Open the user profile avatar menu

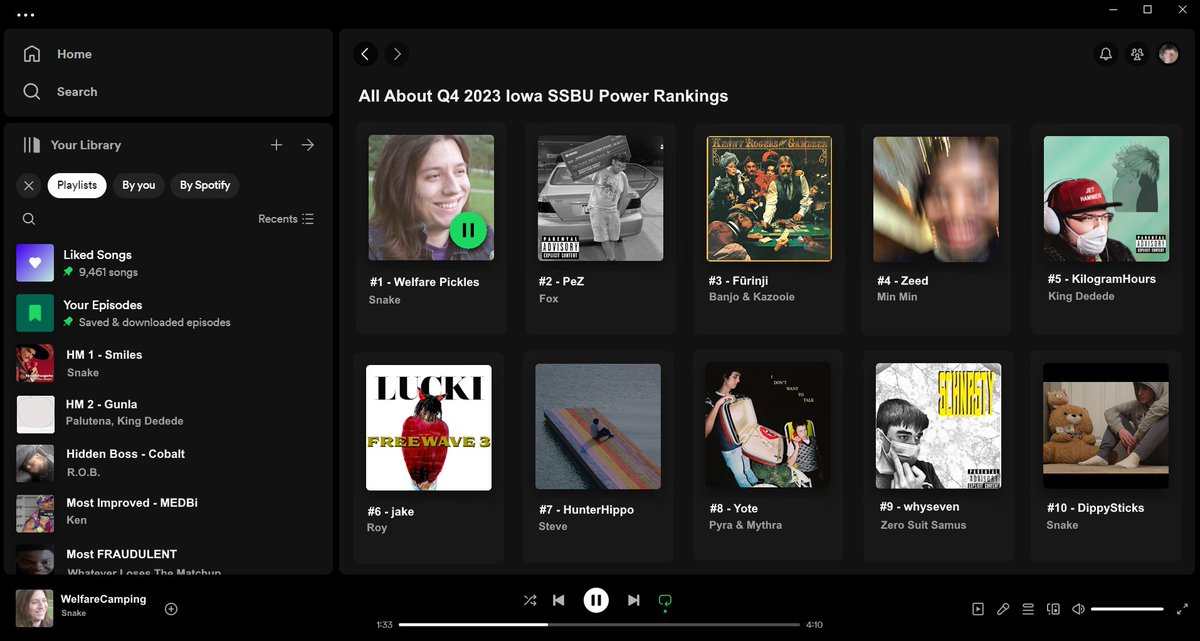coord(1169,54)
